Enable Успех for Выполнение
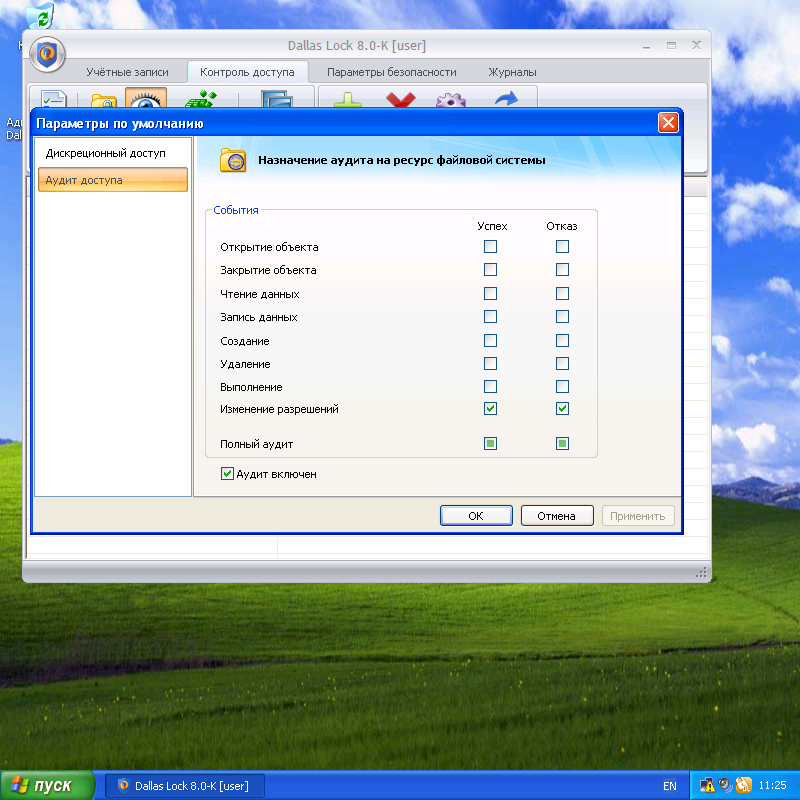 pyautogui.click(x=490, y=386)
